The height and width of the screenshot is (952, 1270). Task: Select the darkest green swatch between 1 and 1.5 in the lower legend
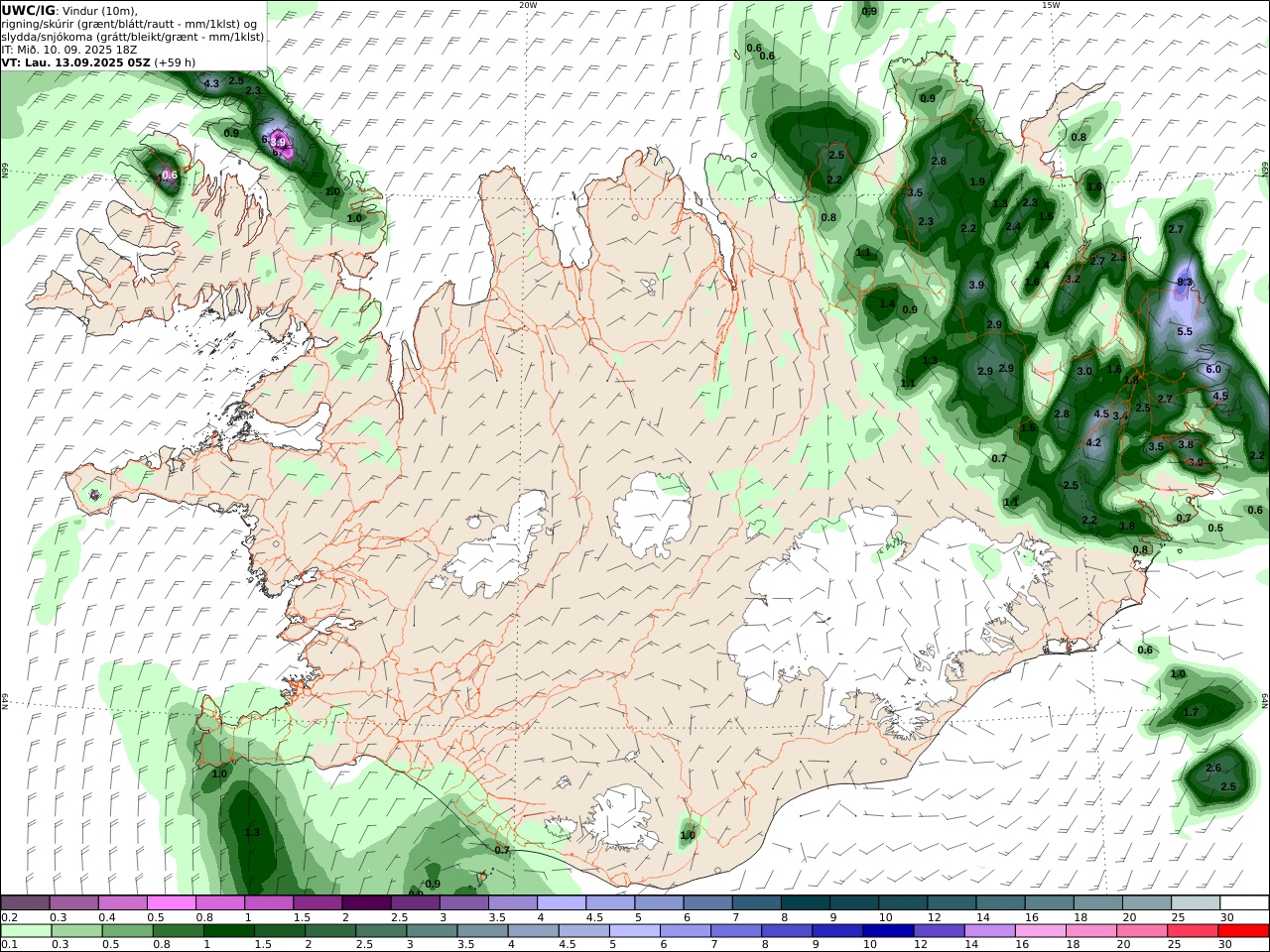(x=228, y=931)
